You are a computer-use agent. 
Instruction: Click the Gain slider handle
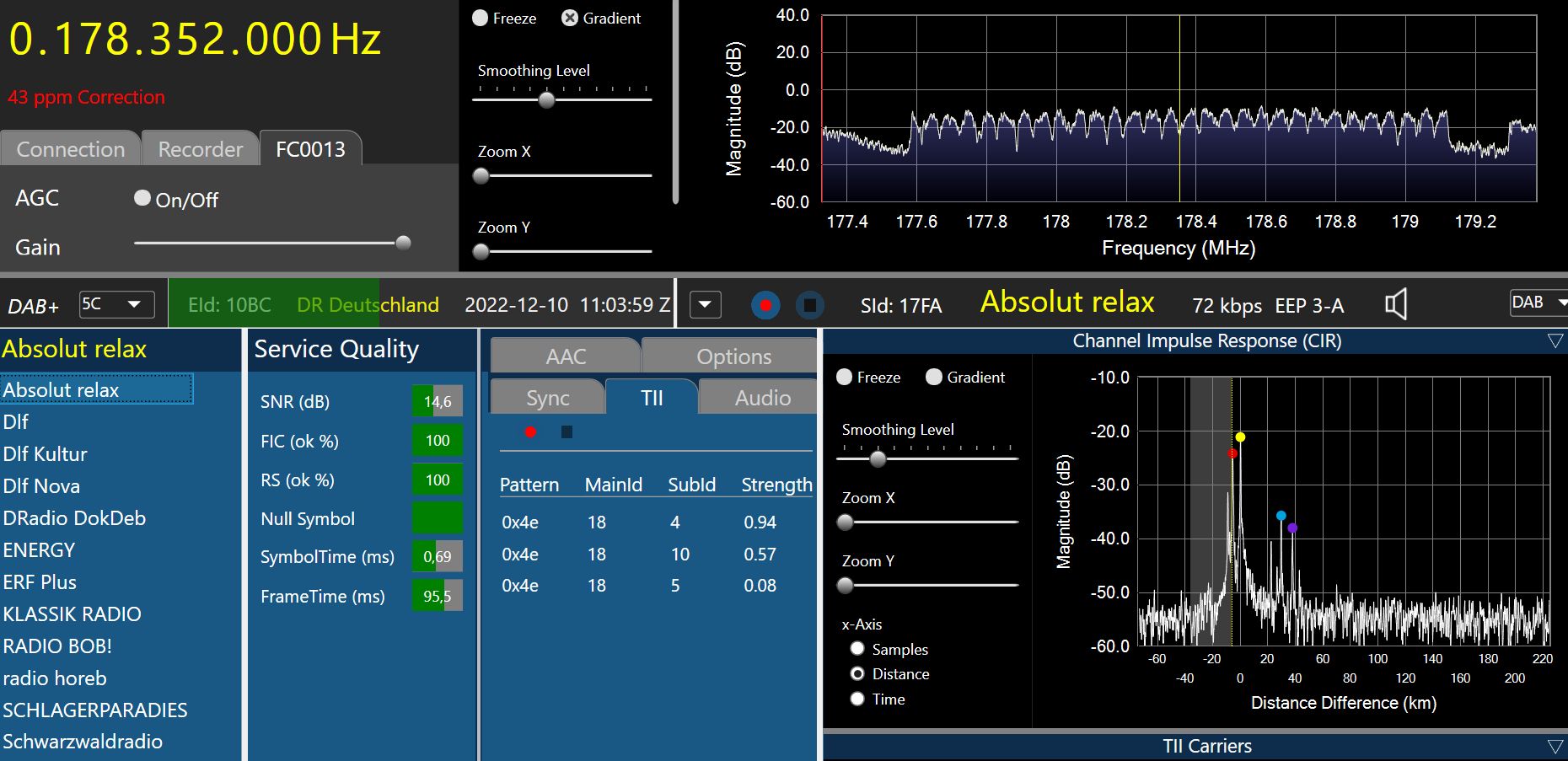(403, 244)
